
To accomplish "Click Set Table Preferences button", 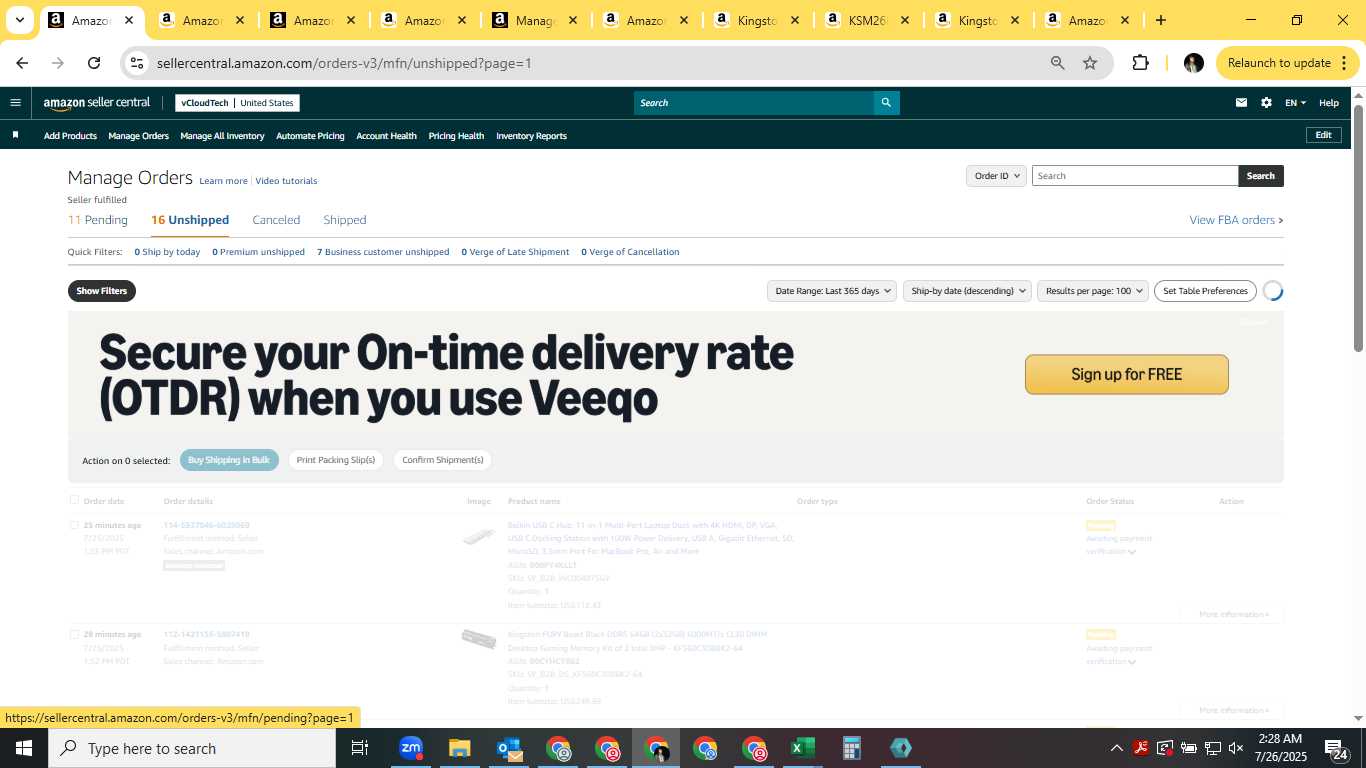I will point(1206,291).
